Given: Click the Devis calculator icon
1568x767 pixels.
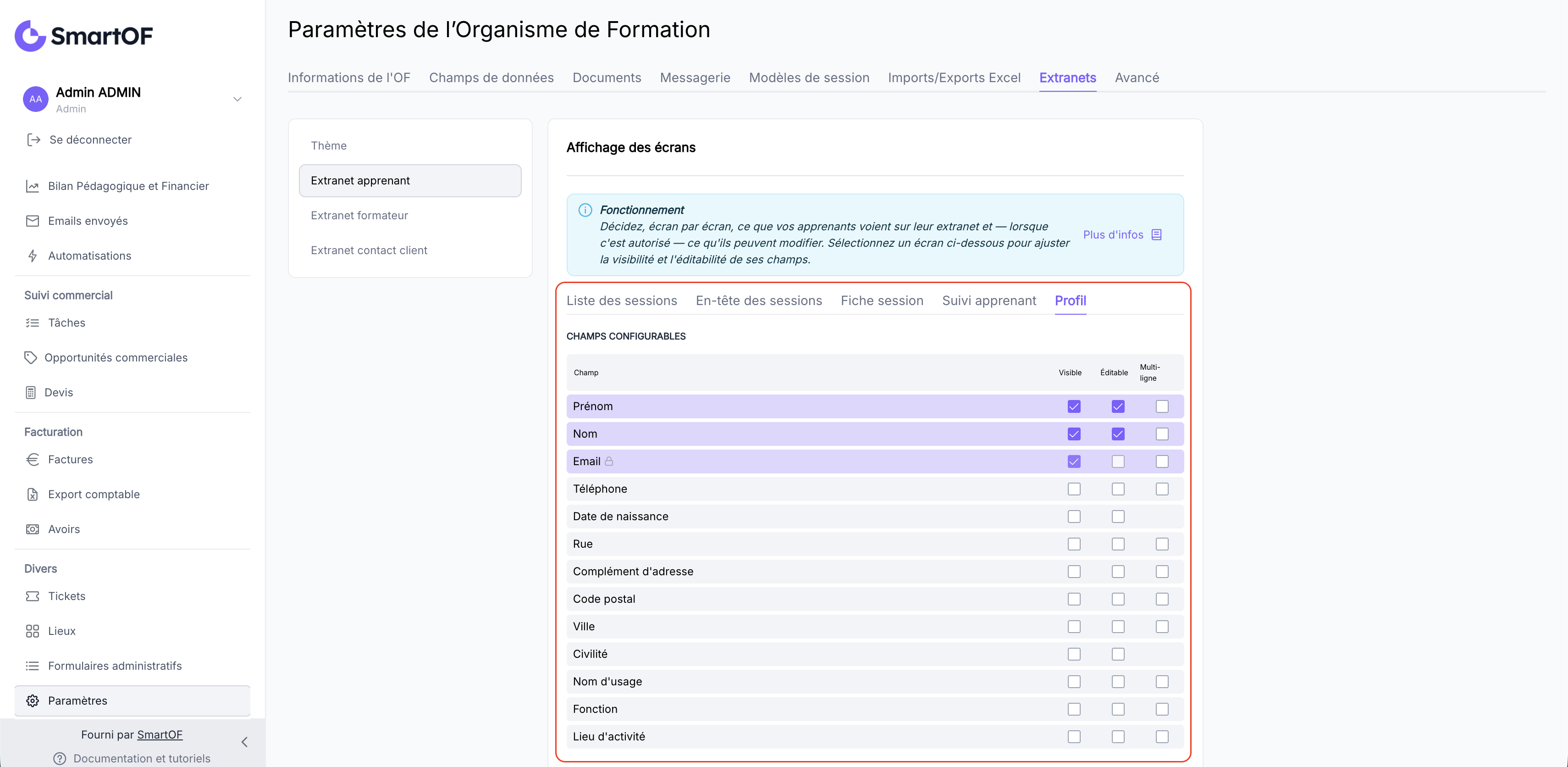Looking at the screenshot, I should click(x=30, y=392).
